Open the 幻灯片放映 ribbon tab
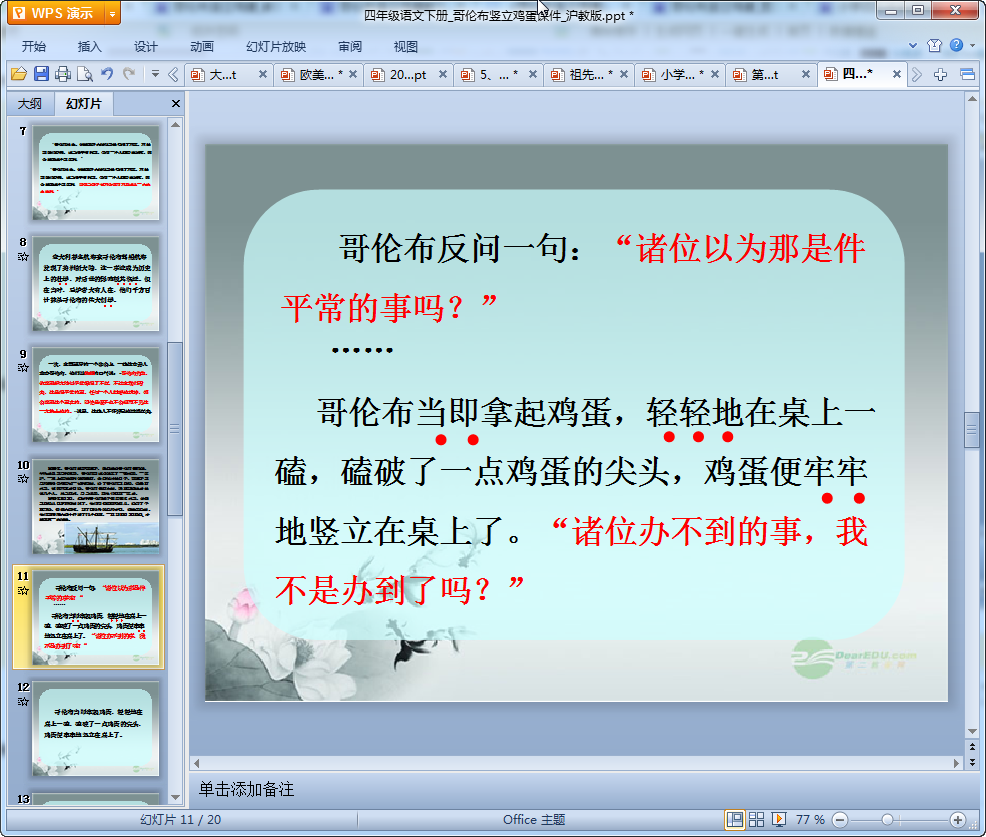Viewport: 986px width, 837px height. pyautogui.click(x=276, y=47)
